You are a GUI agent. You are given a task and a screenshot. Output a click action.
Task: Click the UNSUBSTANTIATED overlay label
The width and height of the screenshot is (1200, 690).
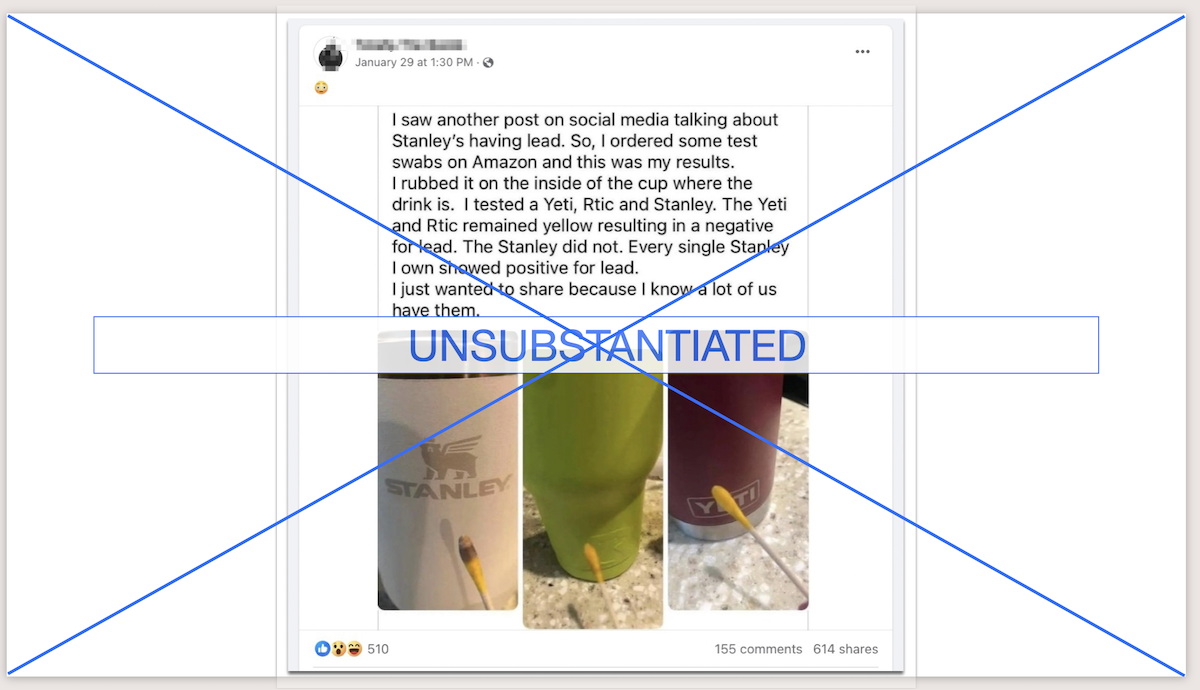607,346
